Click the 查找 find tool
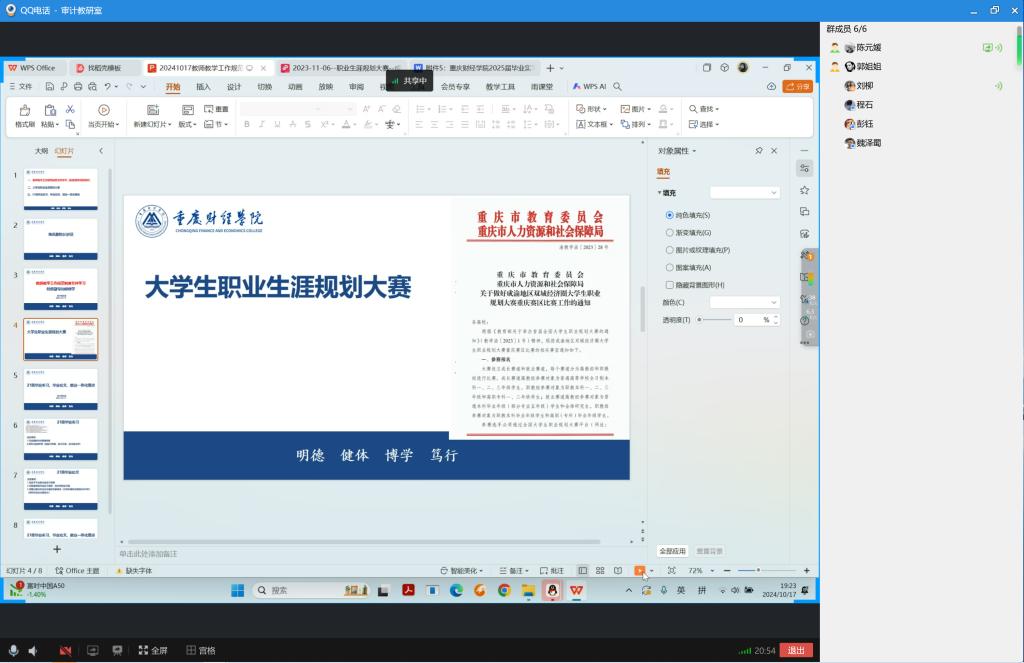The image size is (1024, 663). (x=704, y=109)
